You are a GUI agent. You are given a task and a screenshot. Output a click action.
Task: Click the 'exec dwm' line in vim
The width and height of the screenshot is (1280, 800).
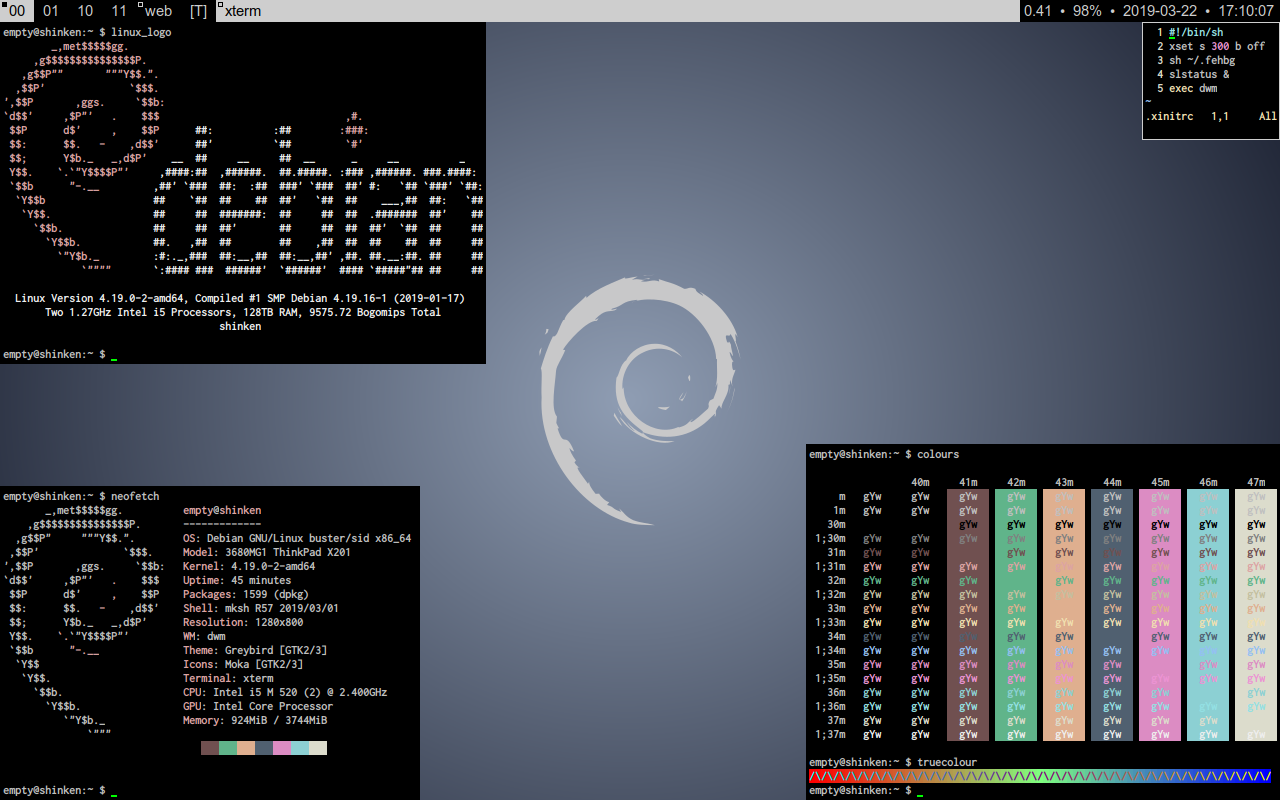point(1193,88)
